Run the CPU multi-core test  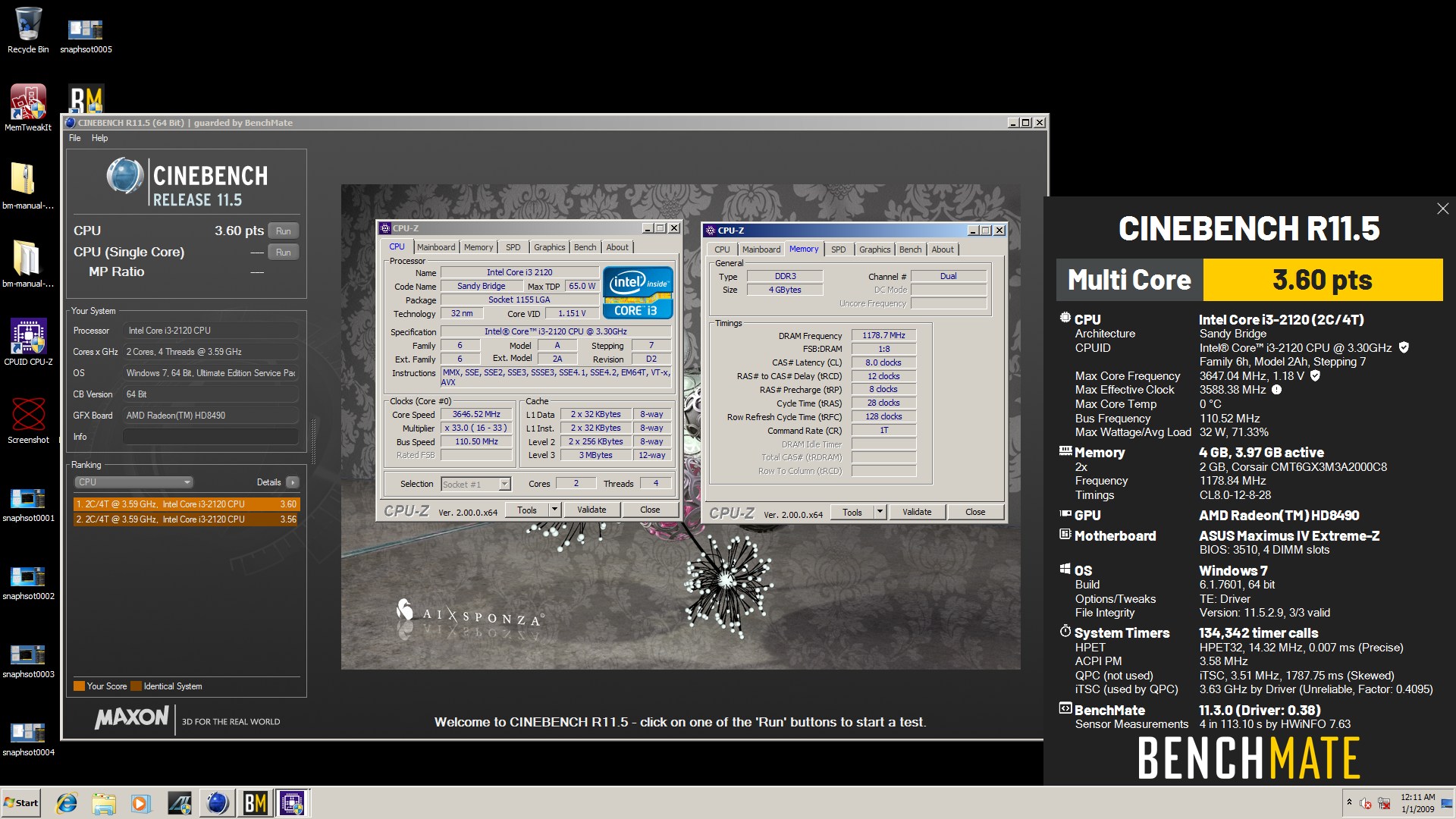pos(284,231)
